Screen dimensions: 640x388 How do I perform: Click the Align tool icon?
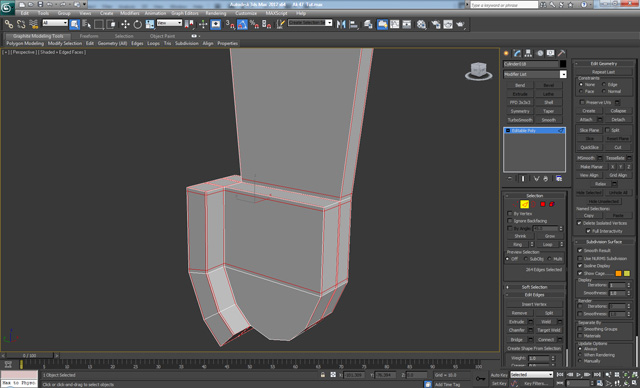[x=353, y=24]
